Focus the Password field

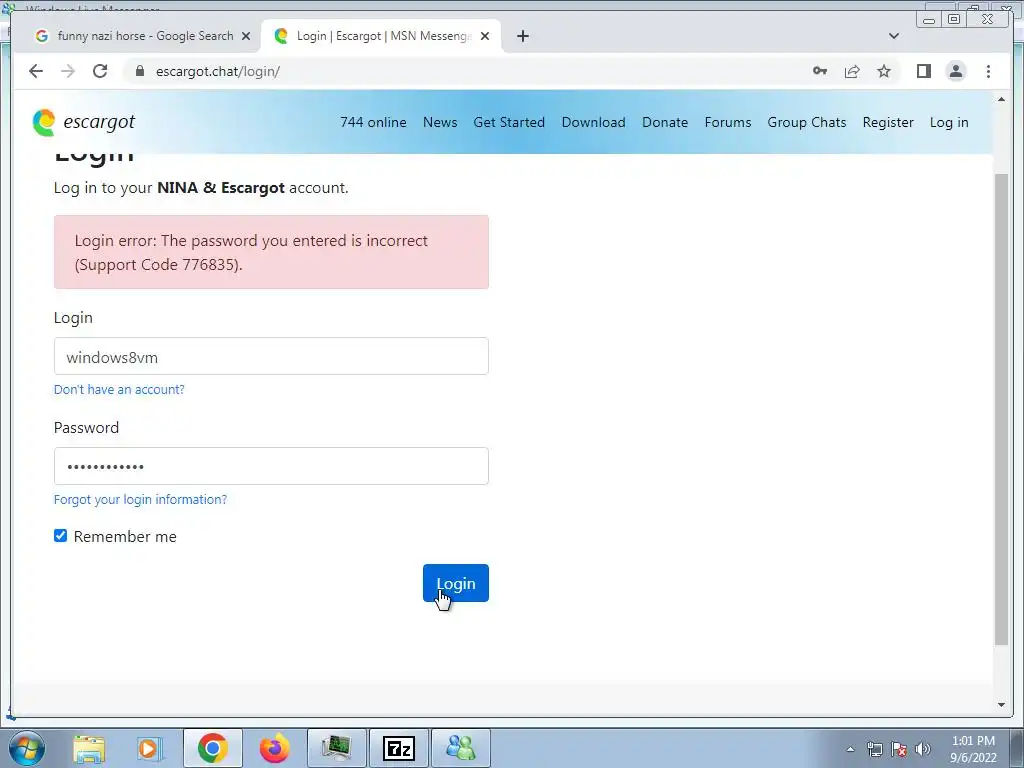pyautogui.click(x=271, y=466)
